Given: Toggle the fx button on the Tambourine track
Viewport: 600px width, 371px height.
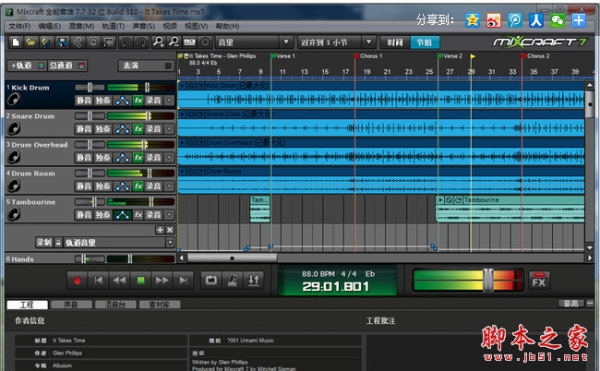Looking at the screenshot, I should (138, 215).
